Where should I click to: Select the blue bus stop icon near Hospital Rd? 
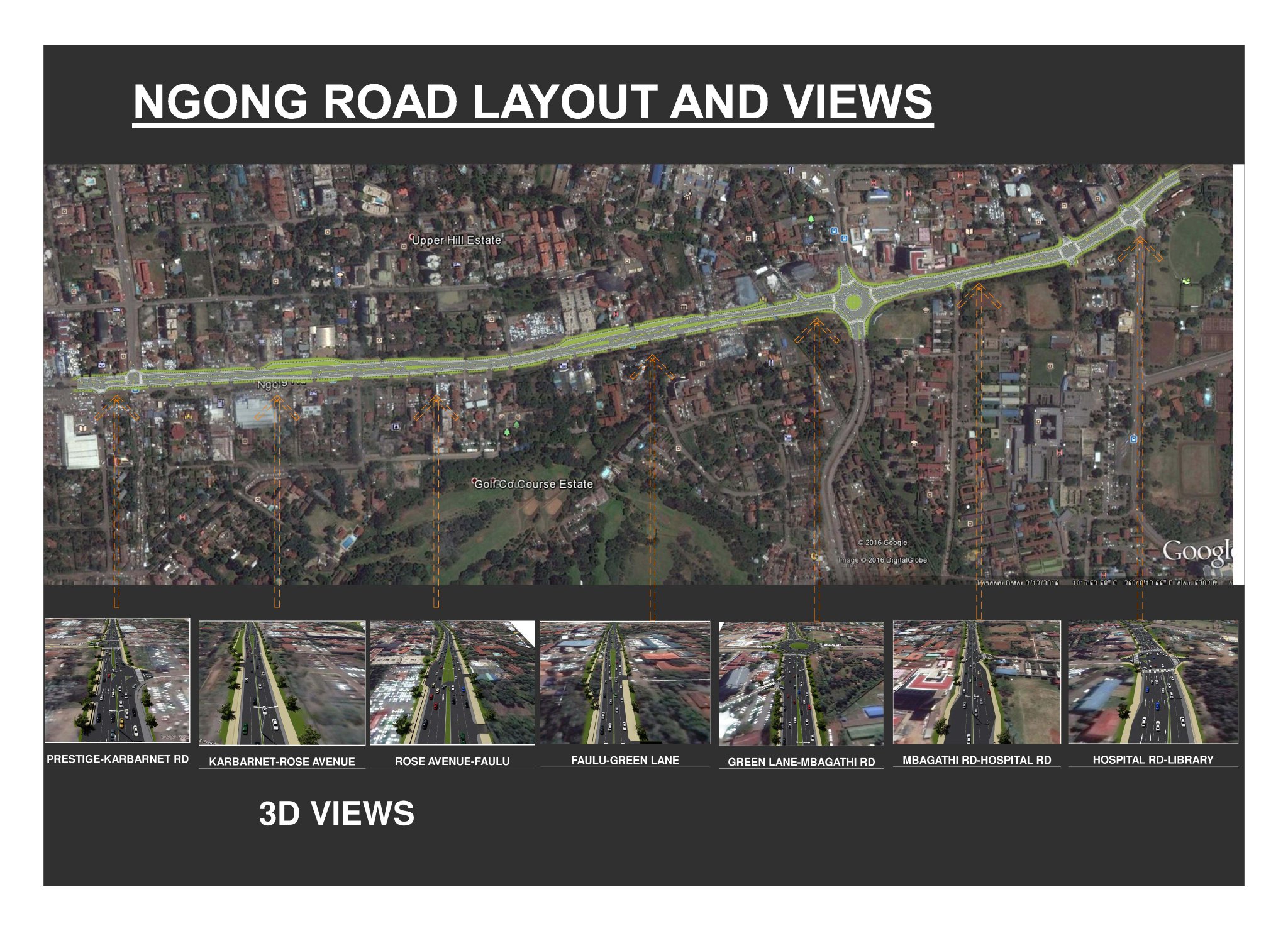(x=1134, y=439)
